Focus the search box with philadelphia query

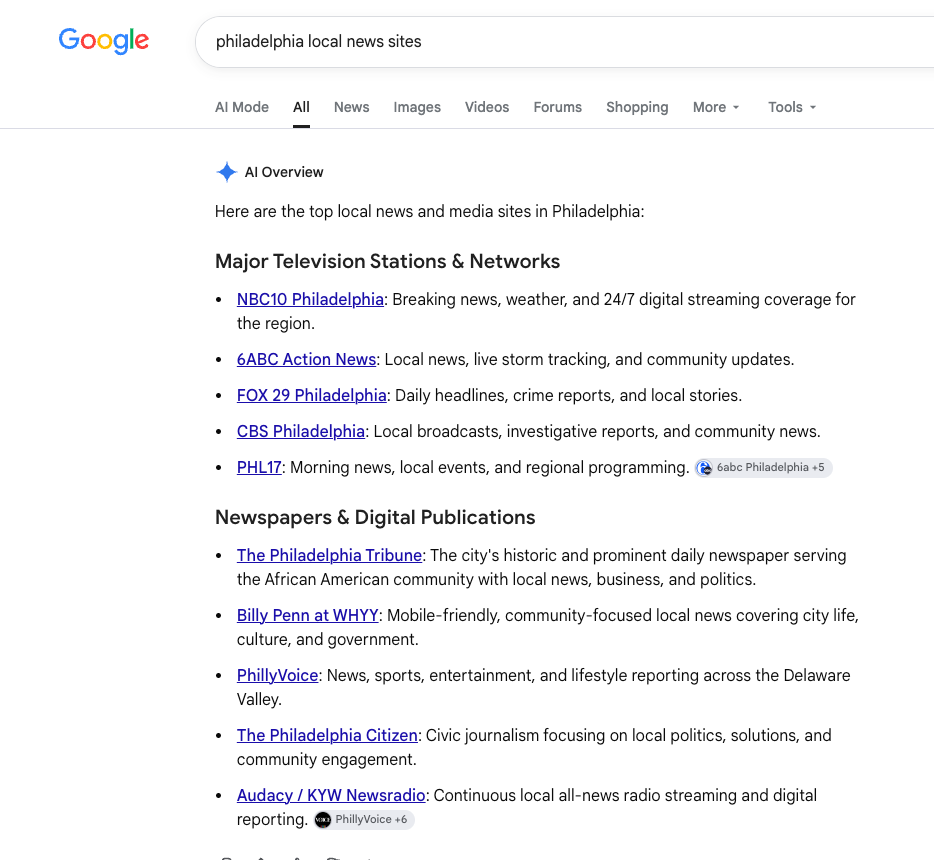[564, 42]
